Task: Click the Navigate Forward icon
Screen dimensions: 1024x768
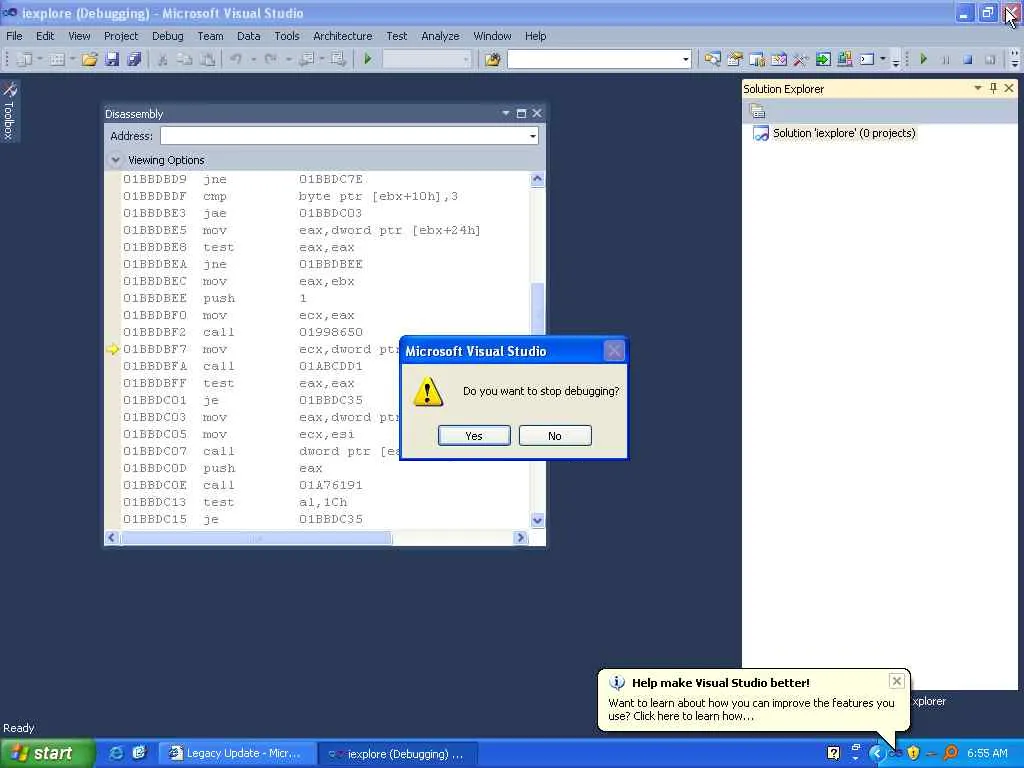Action: 338,59
